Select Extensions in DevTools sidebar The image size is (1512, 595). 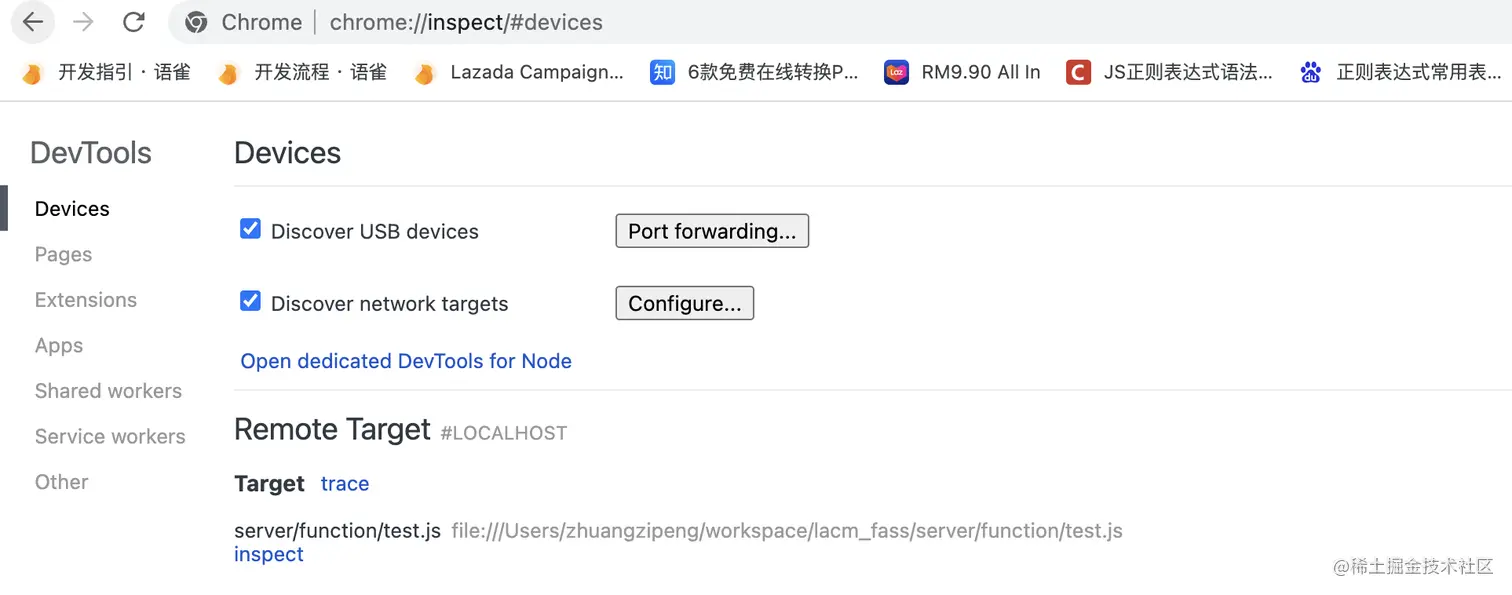point(86,300)
